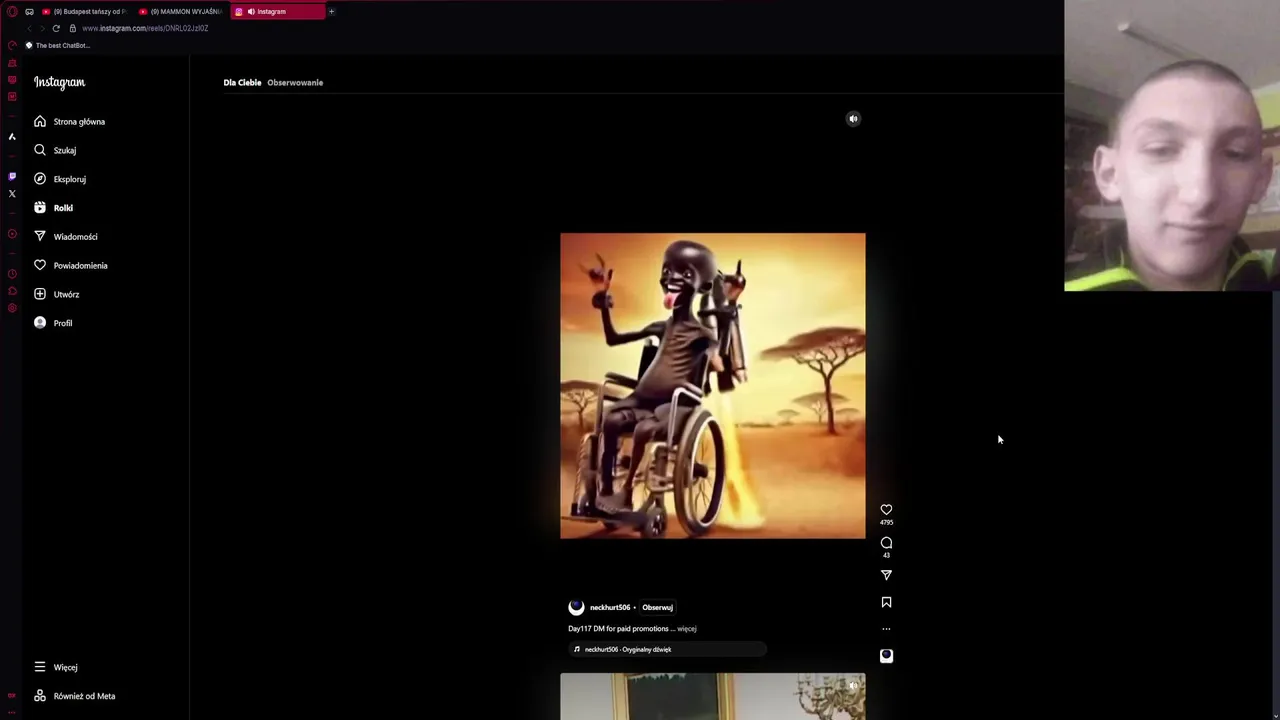Expand Również od Meta apps list
The height and width of the screenshot is (720, 1280).
[74, 696]
